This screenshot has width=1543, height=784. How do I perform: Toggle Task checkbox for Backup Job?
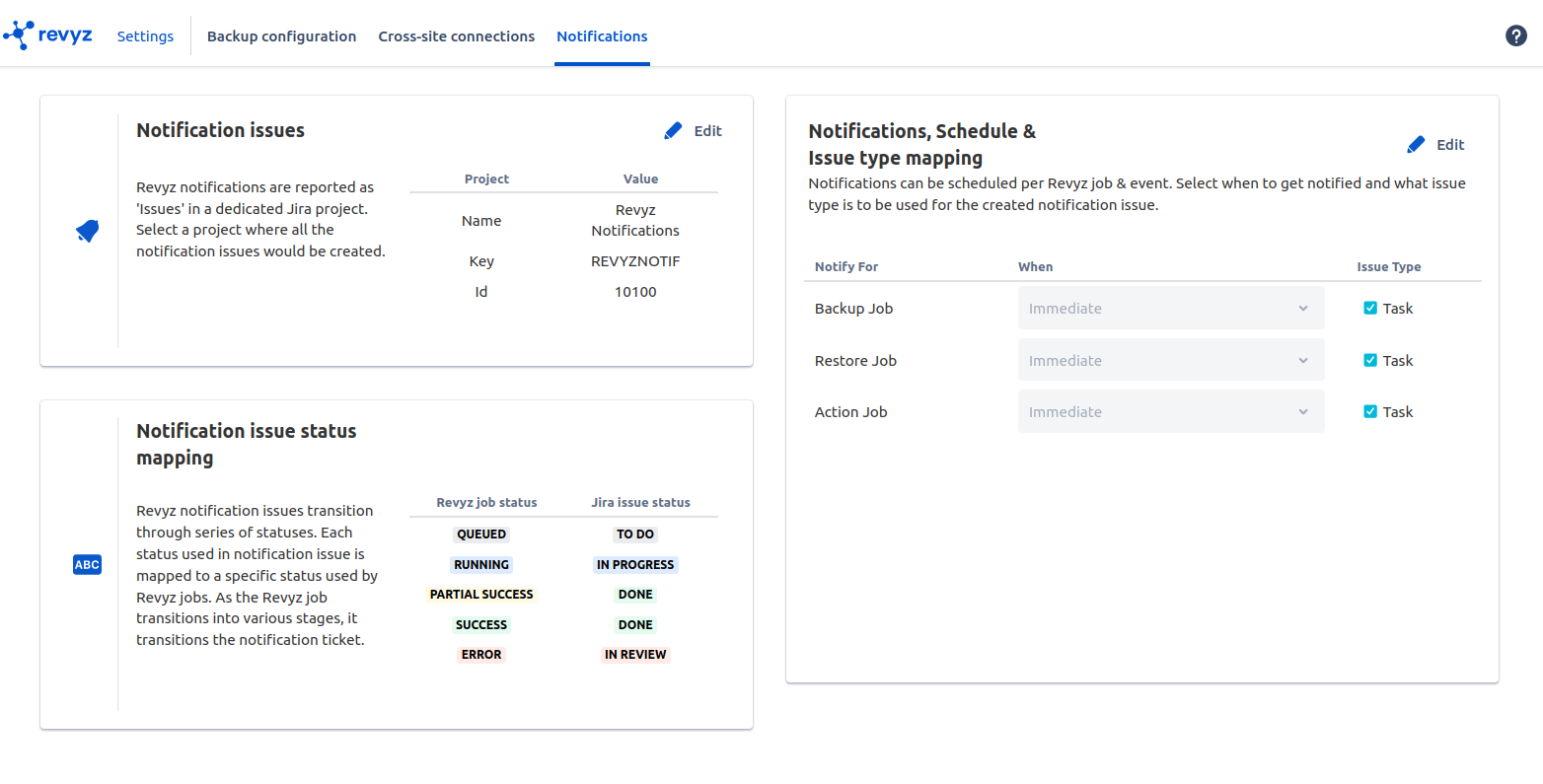[1370, 309]
